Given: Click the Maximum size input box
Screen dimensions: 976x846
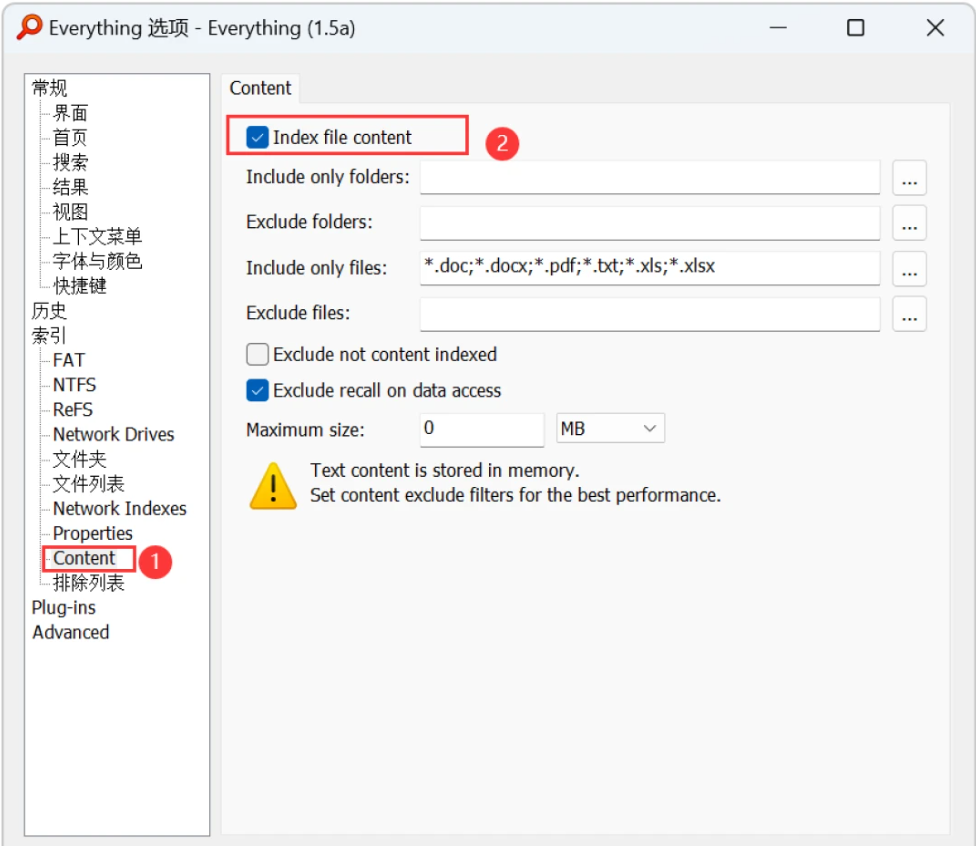Looking at the screenshot, I should click(x=482, y=429).
